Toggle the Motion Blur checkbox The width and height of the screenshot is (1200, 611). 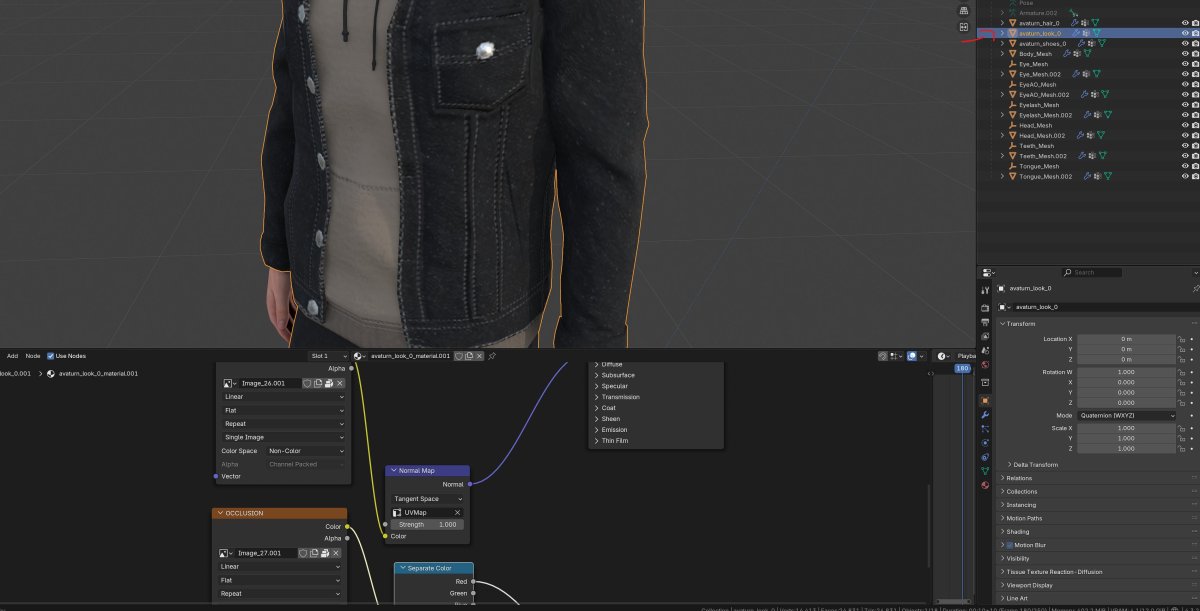pos(1012,545)
